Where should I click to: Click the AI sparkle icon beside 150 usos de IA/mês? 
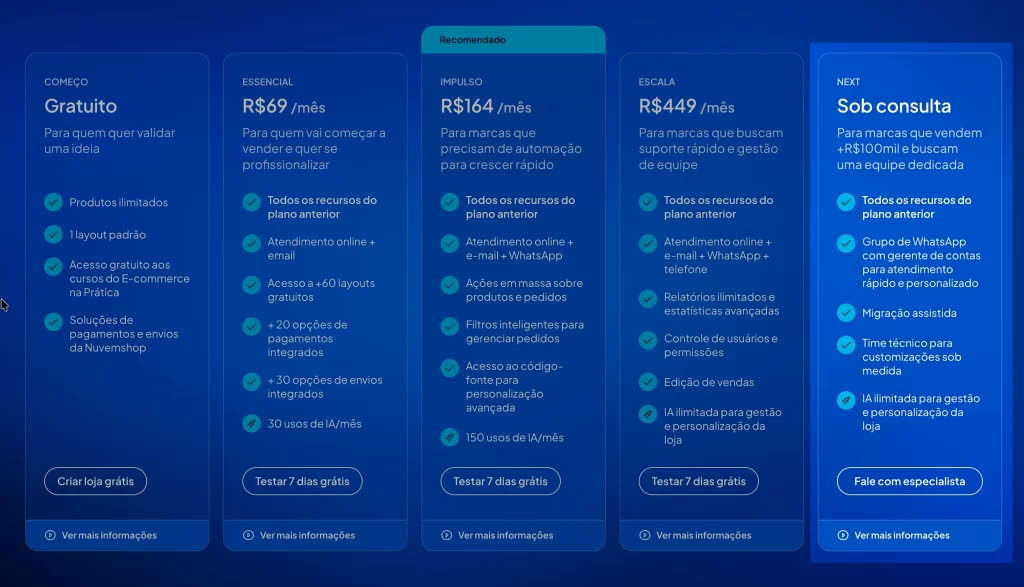tap(449, 437)
